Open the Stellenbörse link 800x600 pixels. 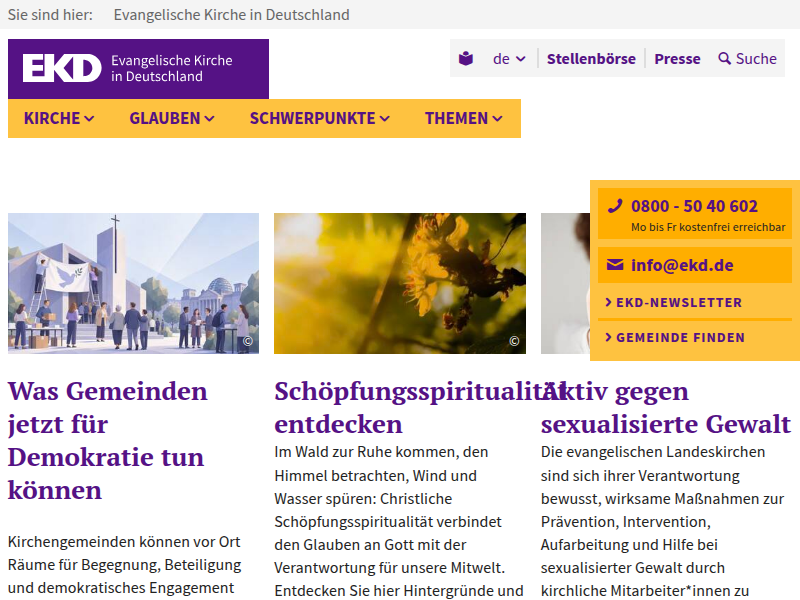(x=591, y=59)
